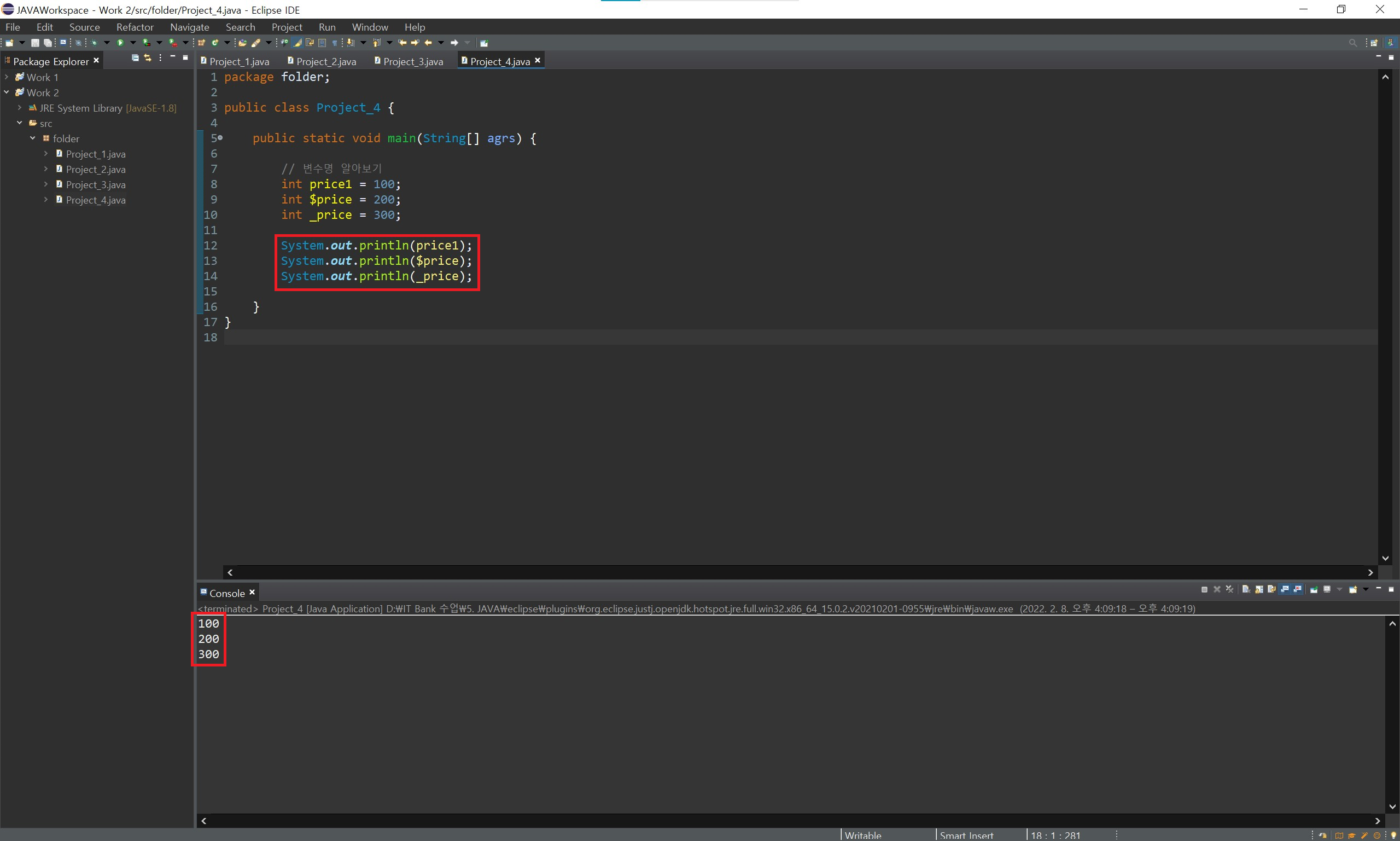Toggle Word Wrap in the console

1271,589
